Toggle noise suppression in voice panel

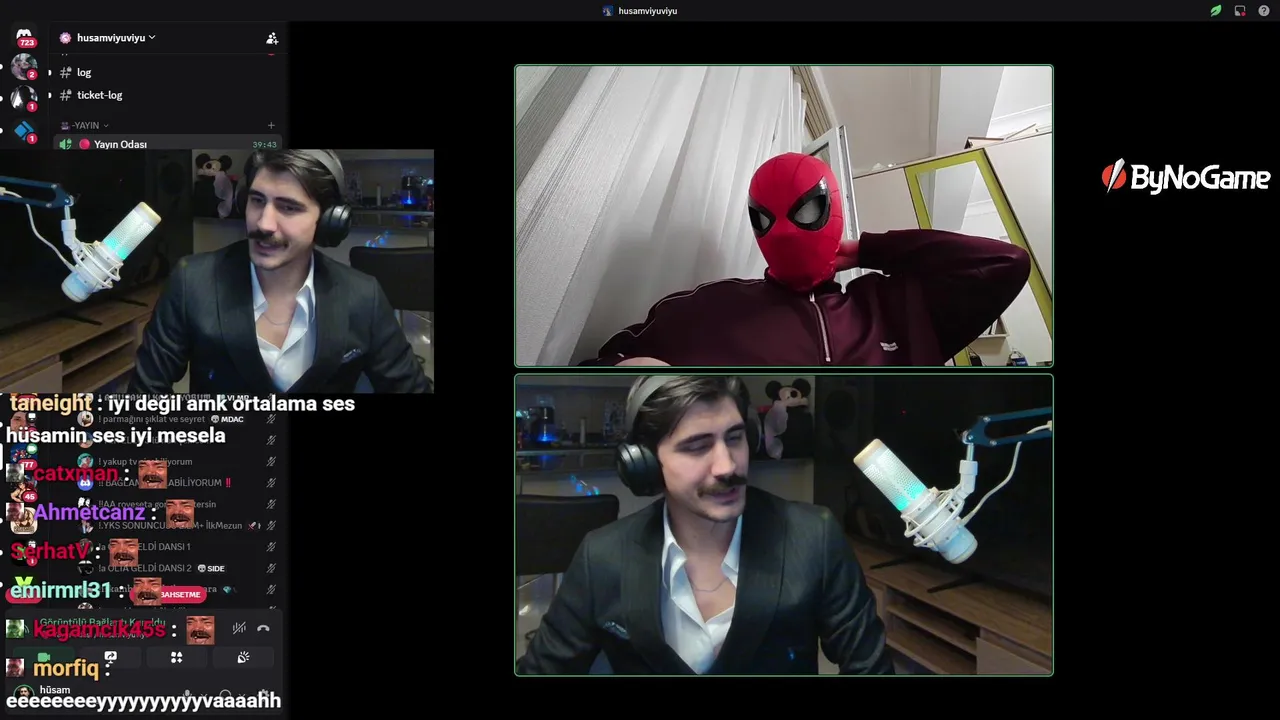click(239, 628)
